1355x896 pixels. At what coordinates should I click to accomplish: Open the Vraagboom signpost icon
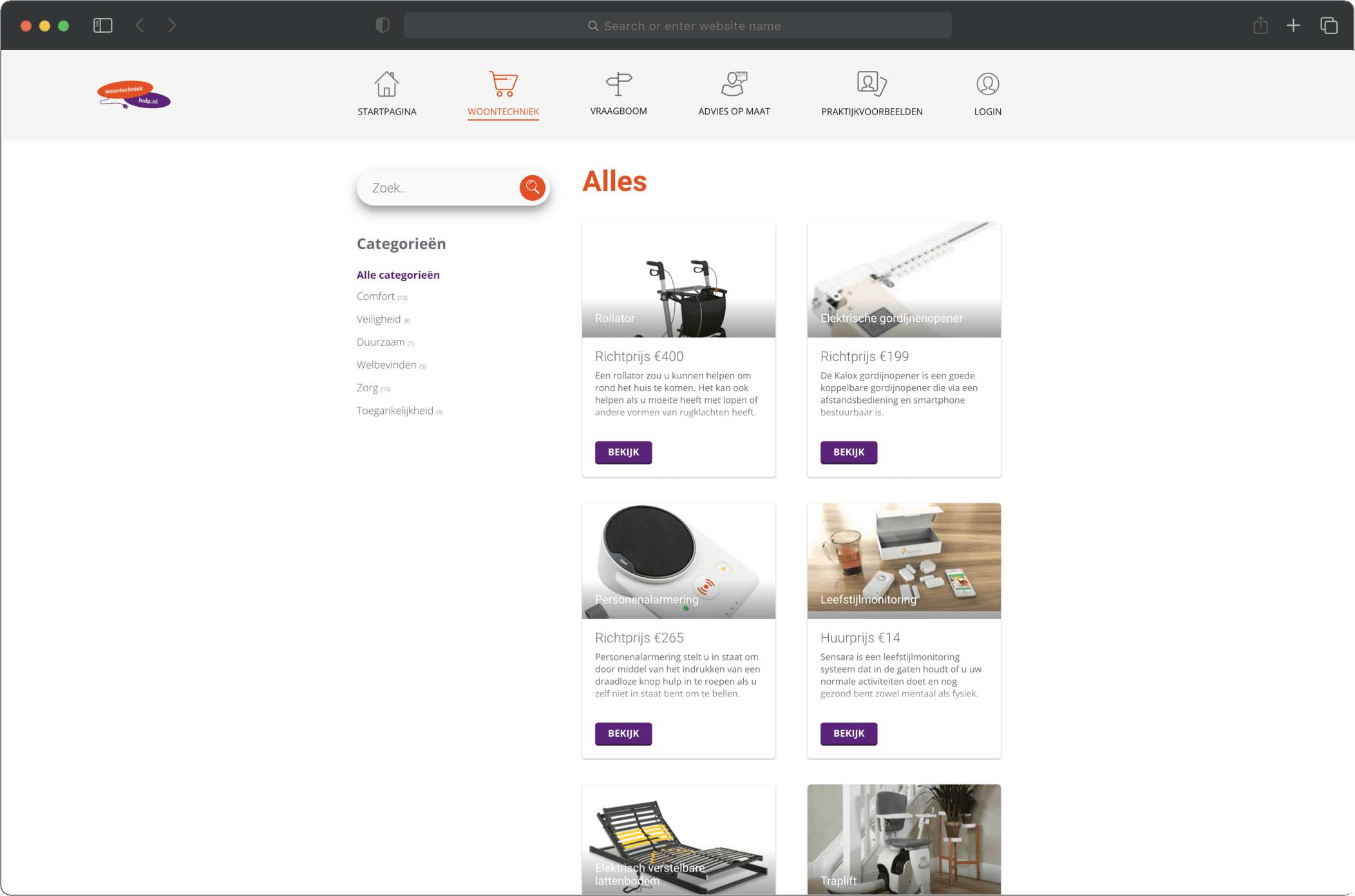click(618, 84)
